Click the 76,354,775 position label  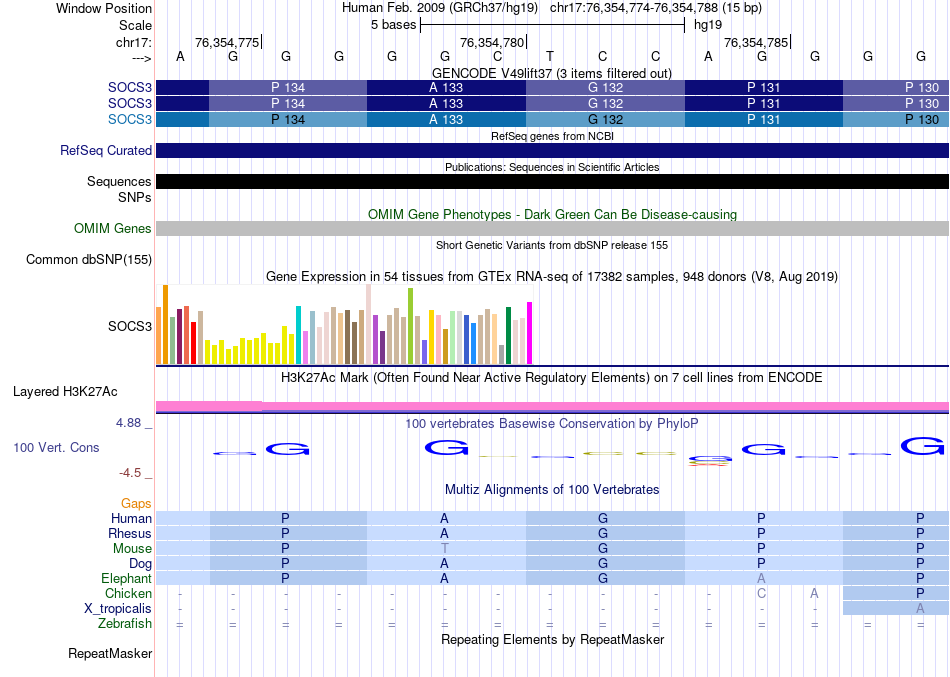[227, 42]
